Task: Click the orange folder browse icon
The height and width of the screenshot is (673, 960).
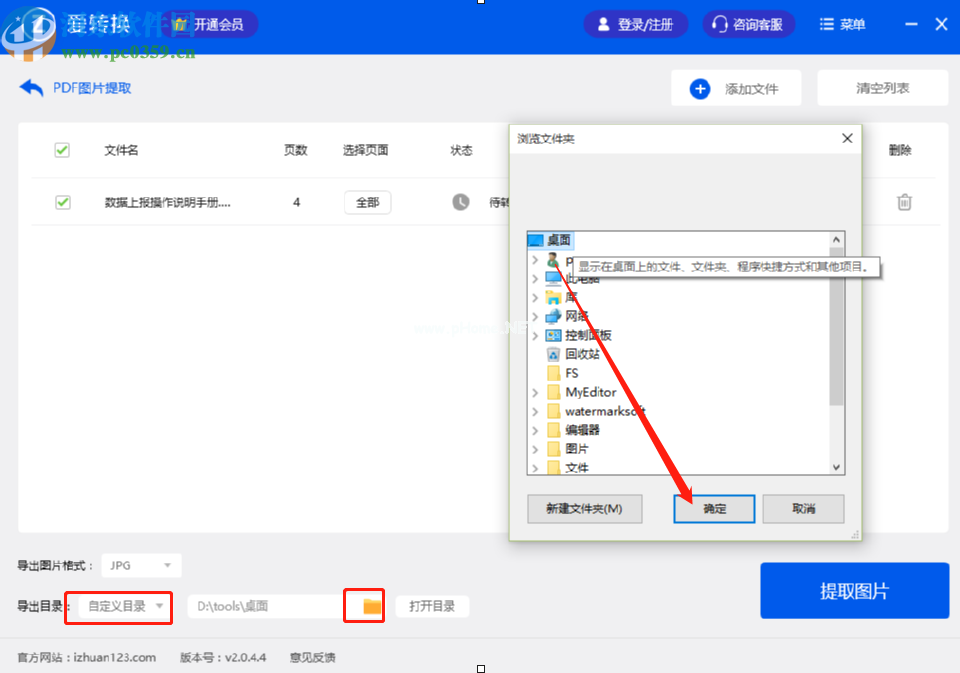Action: (x=372, y=606)
